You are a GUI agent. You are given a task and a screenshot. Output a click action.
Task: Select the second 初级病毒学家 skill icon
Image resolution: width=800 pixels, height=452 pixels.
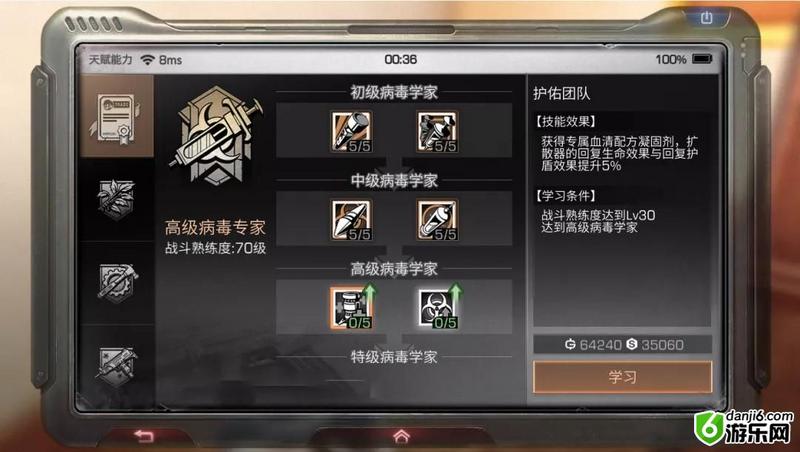(437, 132)
